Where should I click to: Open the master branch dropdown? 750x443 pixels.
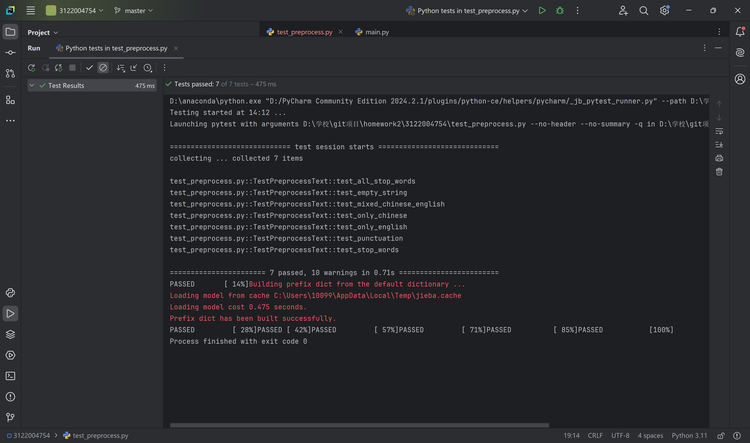coord(133,11)
